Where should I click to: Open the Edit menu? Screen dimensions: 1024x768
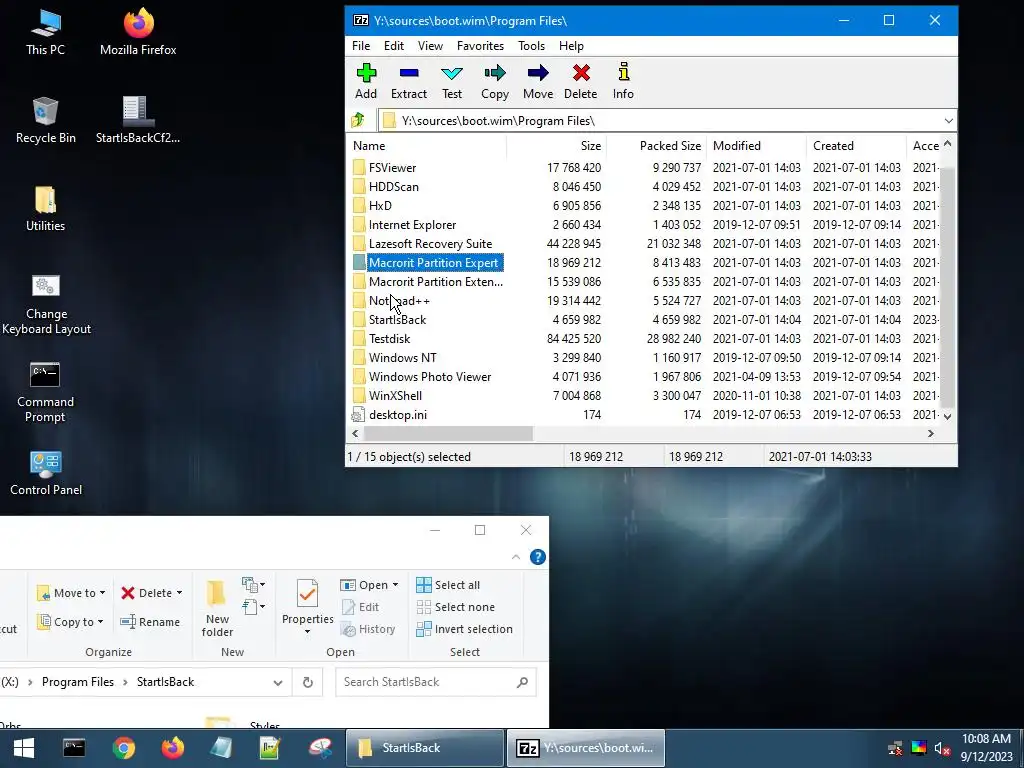(394, 46)
